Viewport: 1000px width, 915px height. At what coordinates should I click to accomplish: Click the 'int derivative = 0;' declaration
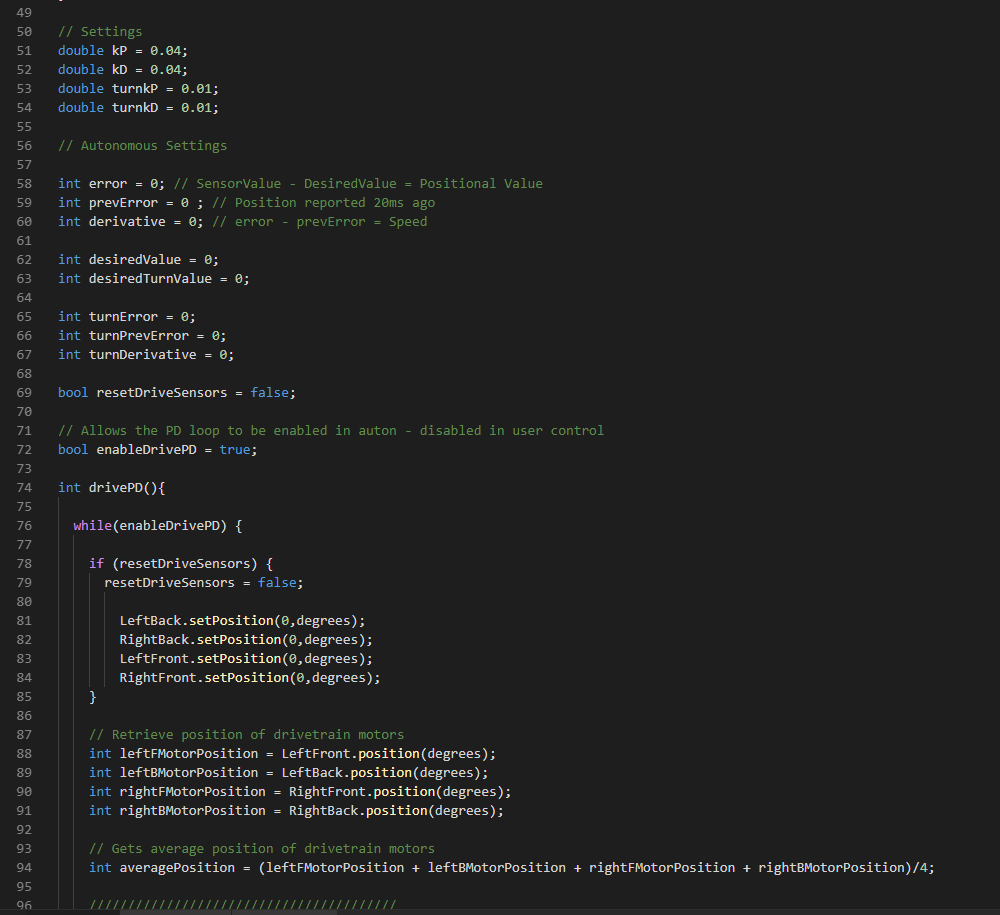click(130, 222)
